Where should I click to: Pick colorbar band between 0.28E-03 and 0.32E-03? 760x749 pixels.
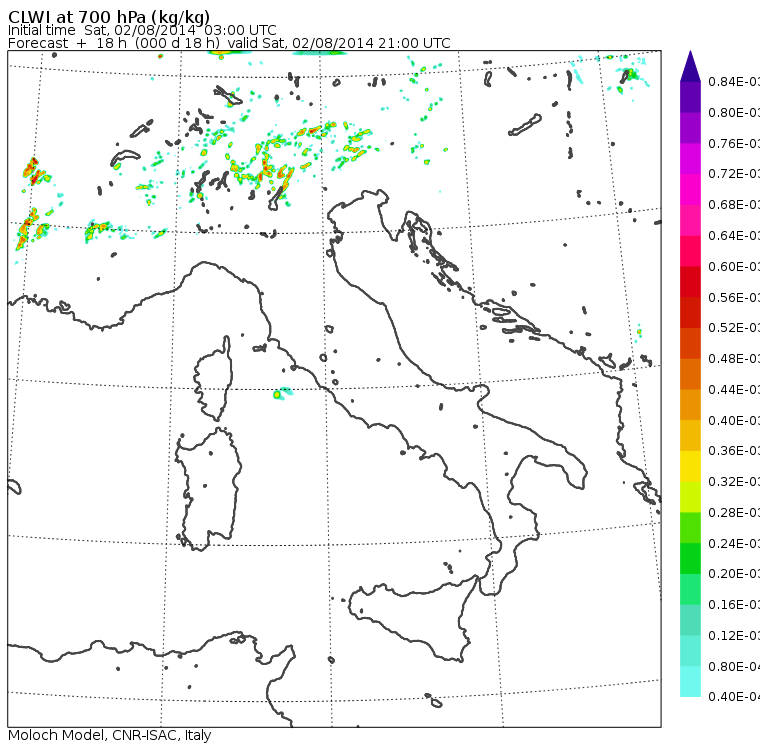(690, 497)
